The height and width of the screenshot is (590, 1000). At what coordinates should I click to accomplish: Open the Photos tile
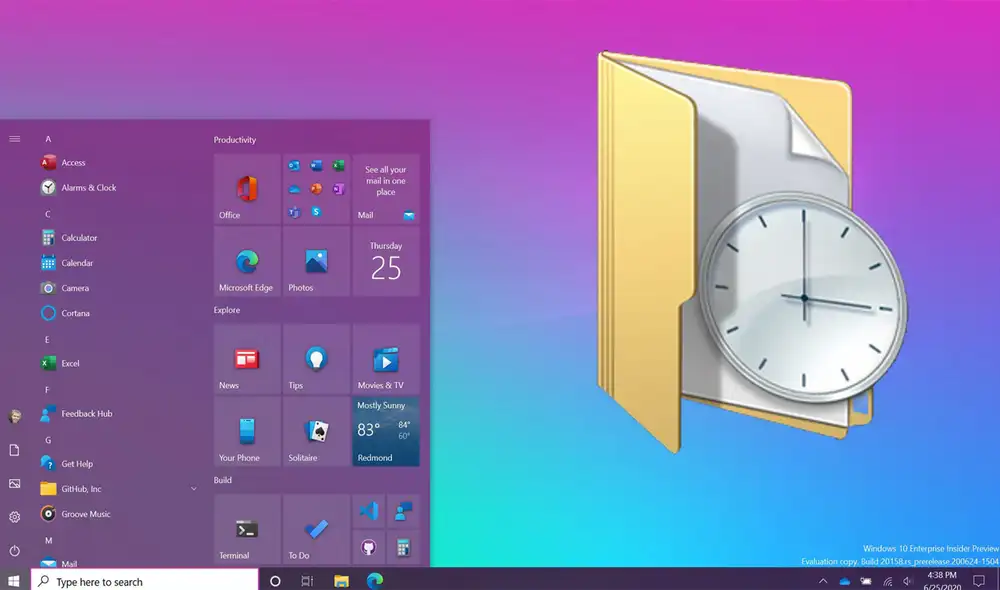(316, 262)
